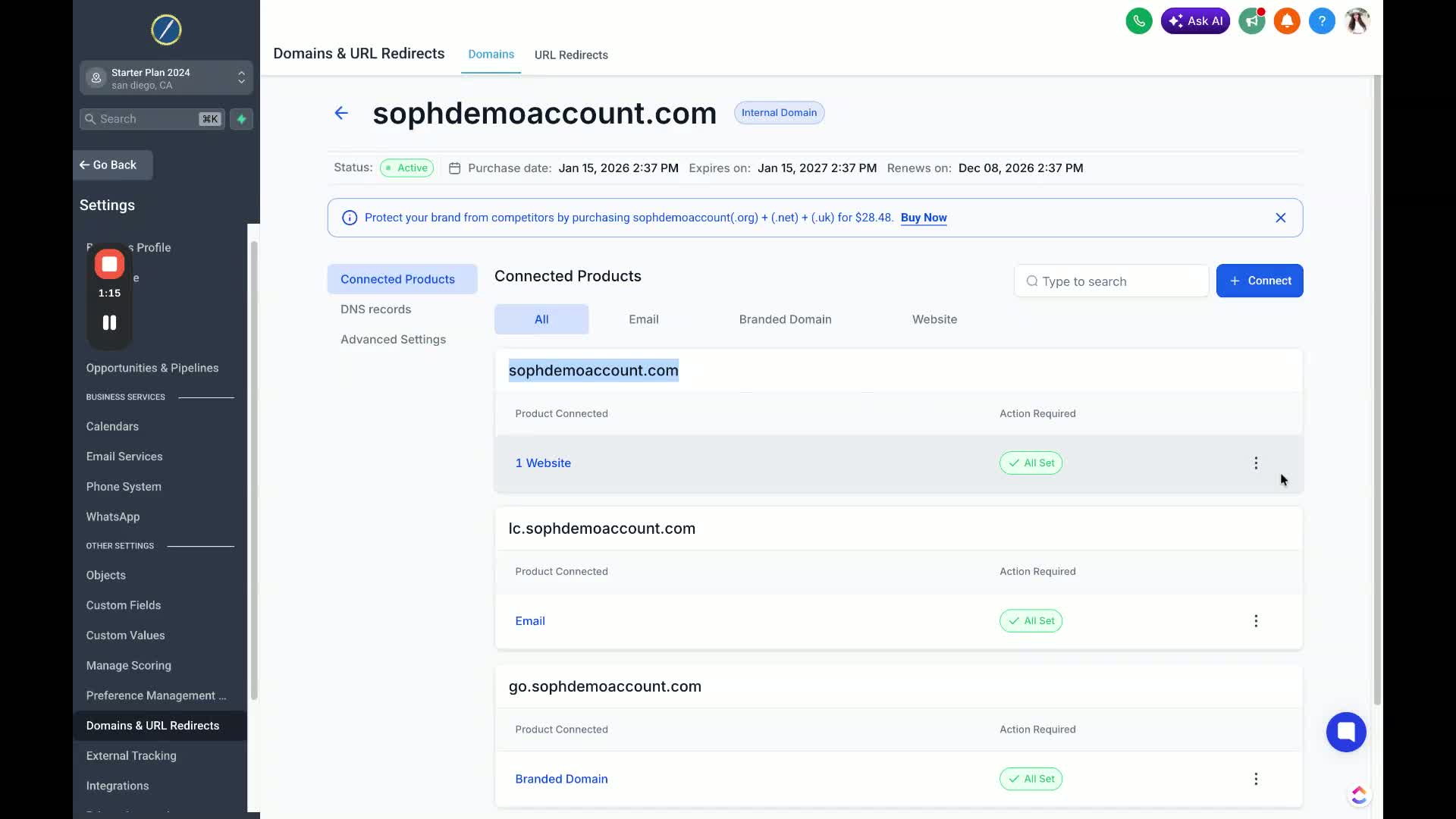Select the Branded Domain filter tab
Image resolution: width=1456 pixels, height=819 pixels.
pos(785,319)
